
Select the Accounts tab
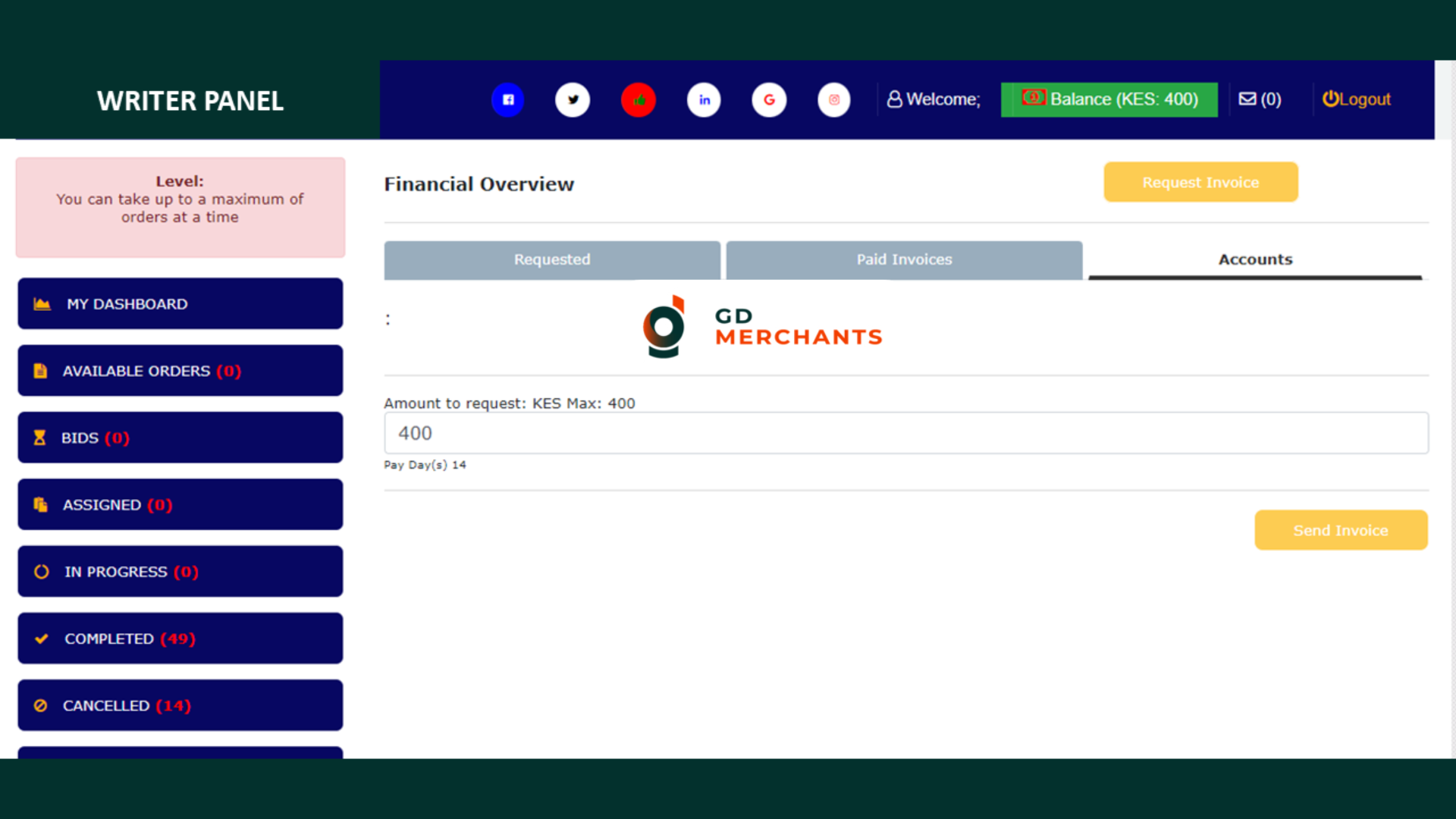click(1255, 259)
